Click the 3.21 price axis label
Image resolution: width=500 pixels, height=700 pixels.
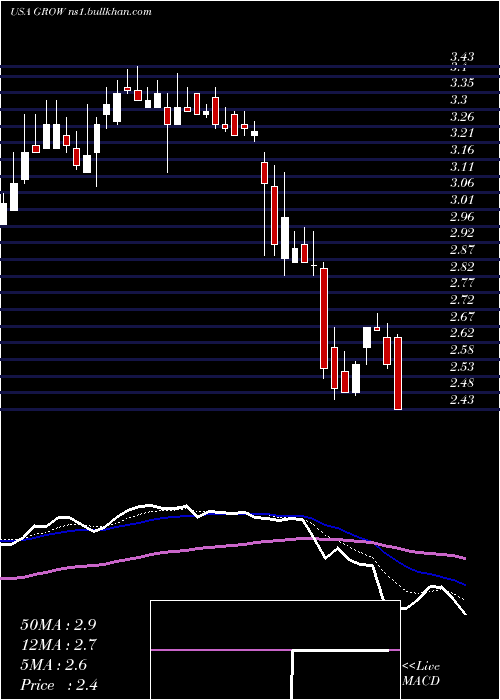[x=462, y=133]
